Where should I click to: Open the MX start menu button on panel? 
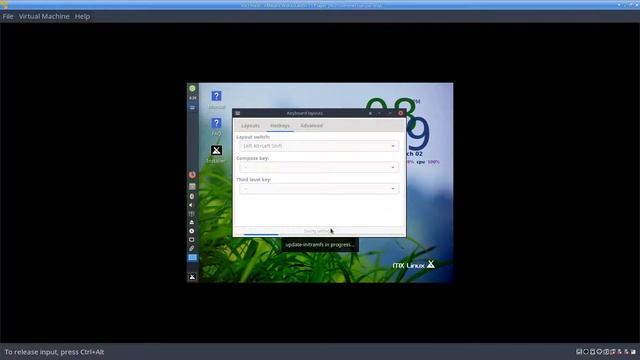[192, 277]
